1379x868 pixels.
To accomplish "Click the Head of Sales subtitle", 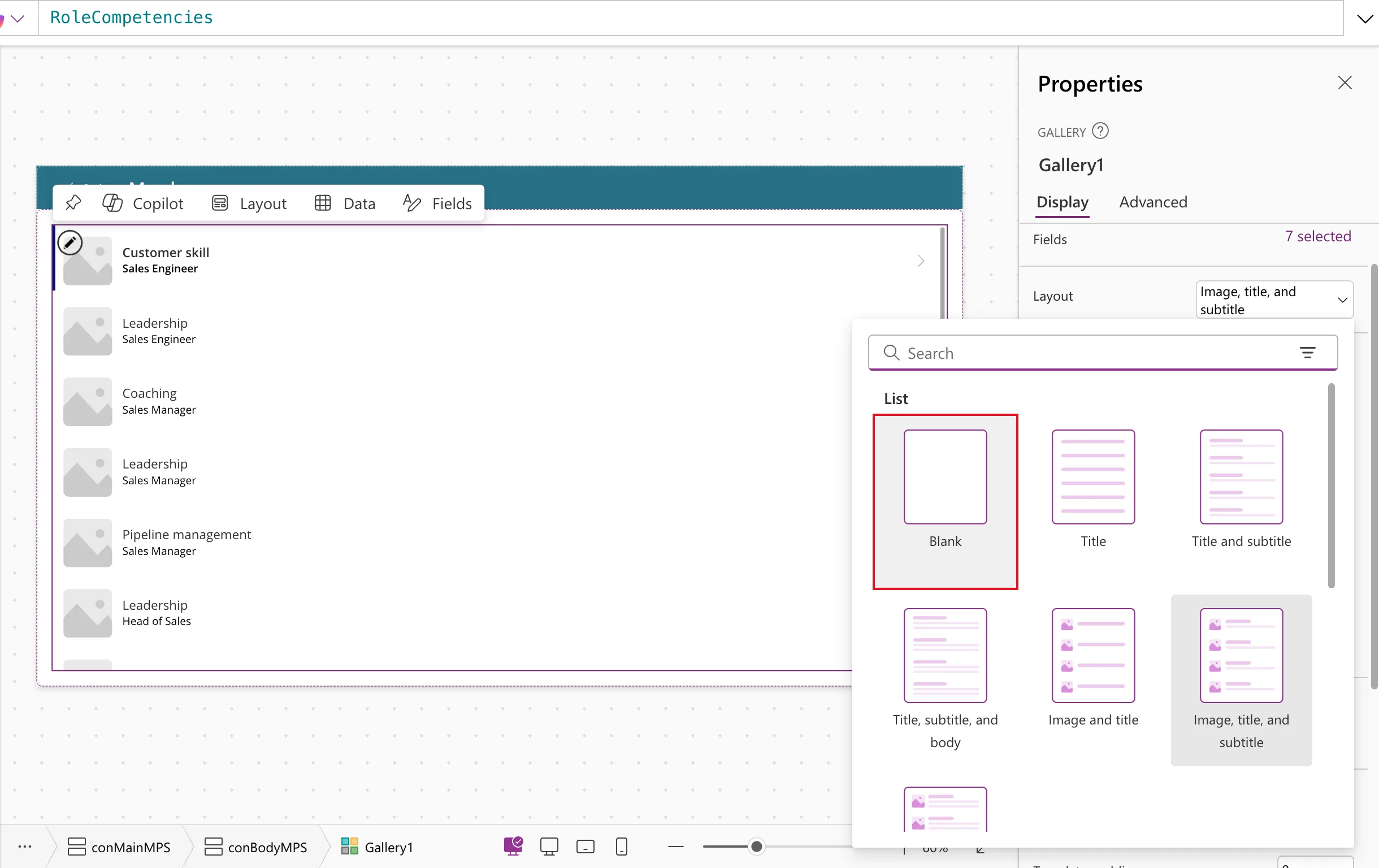I will pyautogui.click(x=157, y=621).
